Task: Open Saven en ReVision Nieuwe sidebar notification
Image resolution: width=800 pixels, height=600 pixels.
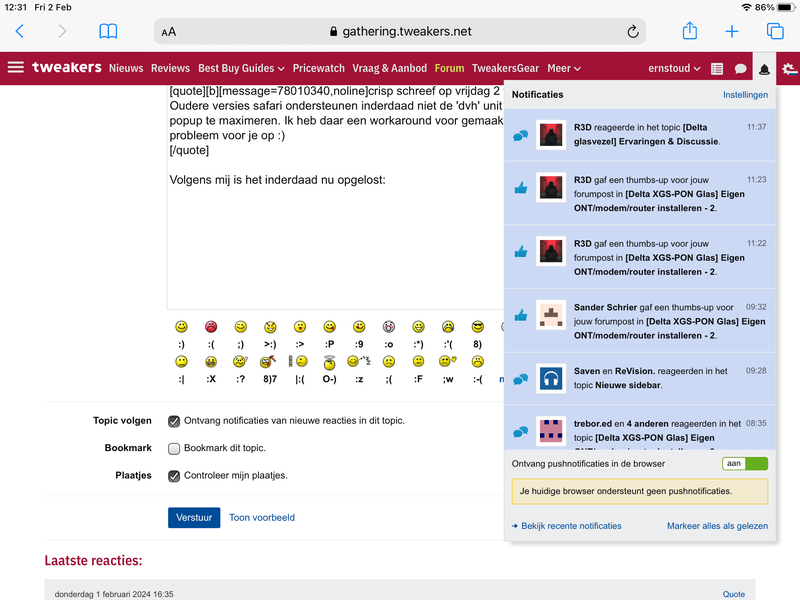Action: coord(640,378)
